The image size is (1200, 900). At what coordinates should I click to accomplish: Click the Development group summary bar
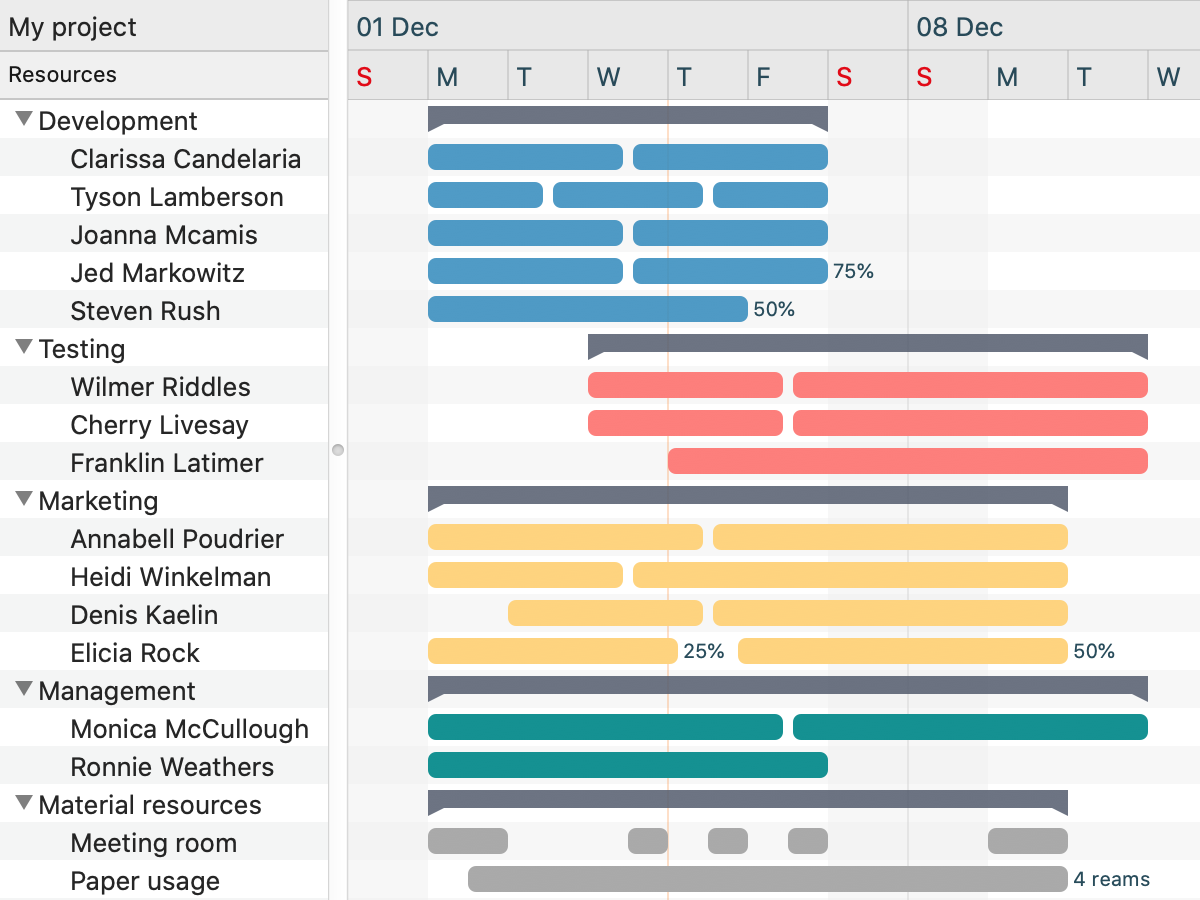[x=627, y=115]
